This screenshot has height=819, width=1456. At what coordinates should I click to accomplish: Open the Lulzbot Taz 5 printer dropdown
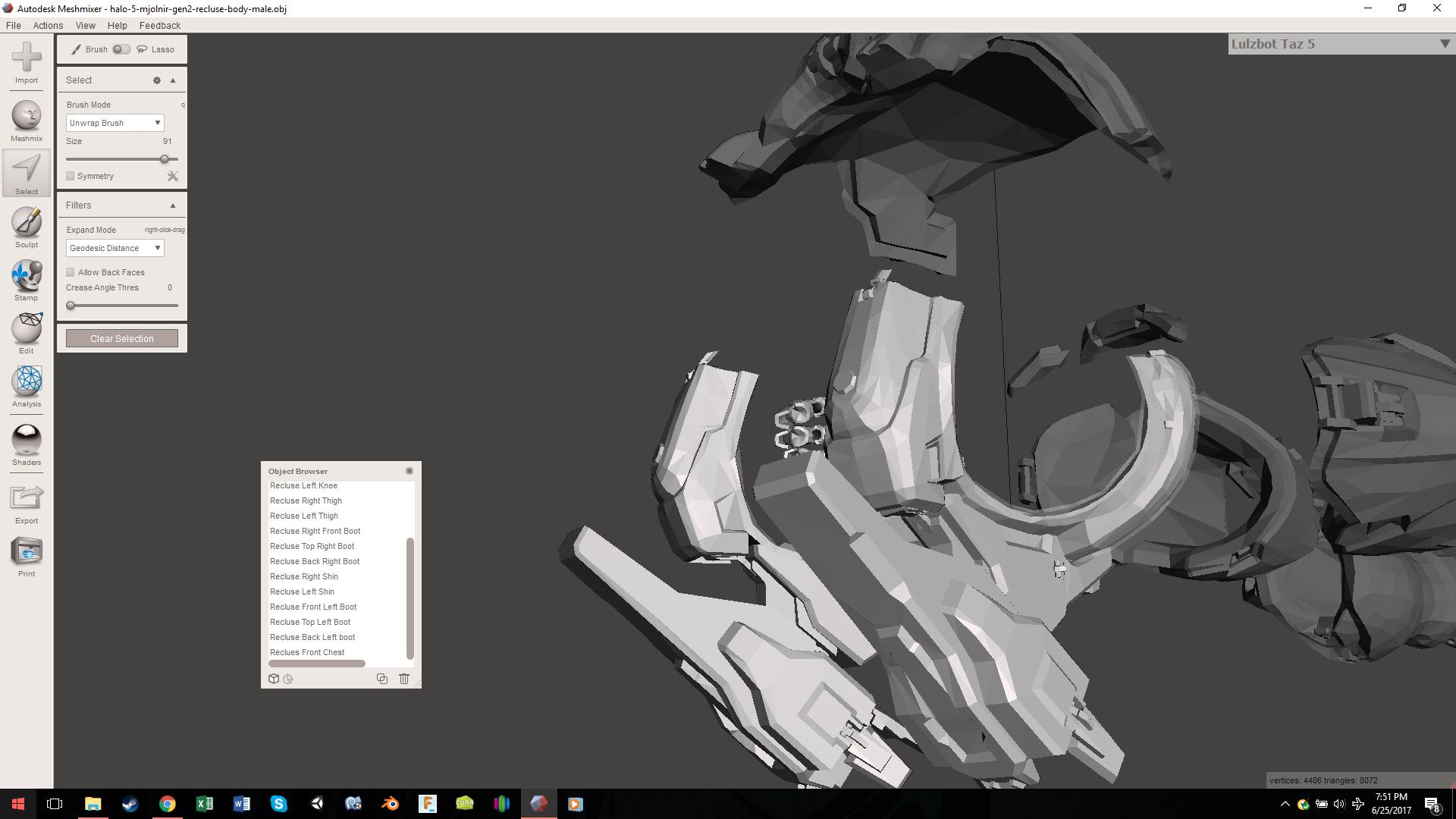[1341, 44]
